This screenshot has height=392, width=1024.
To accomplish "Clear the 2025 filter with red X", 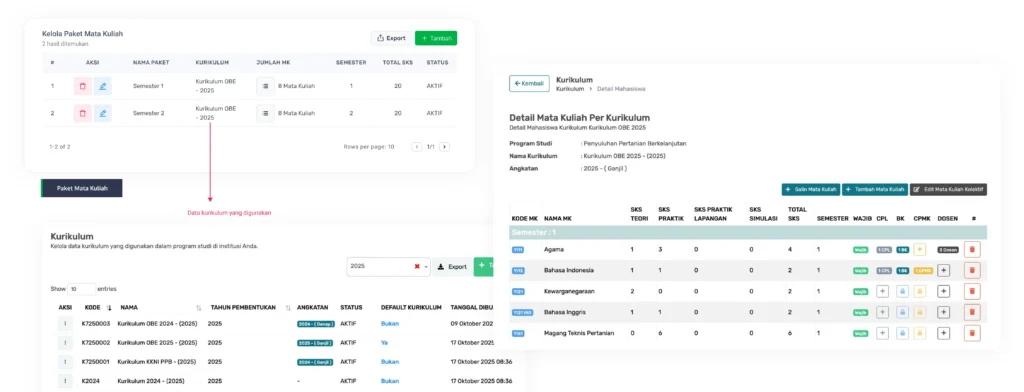I will click(x=417, y=267).
